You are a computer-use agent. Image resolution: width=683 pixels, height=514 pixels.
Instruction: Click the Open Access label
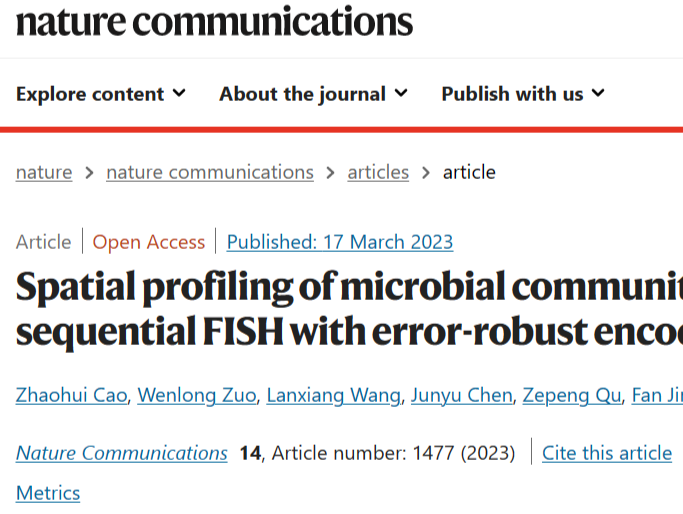click(x=149, y=242)
